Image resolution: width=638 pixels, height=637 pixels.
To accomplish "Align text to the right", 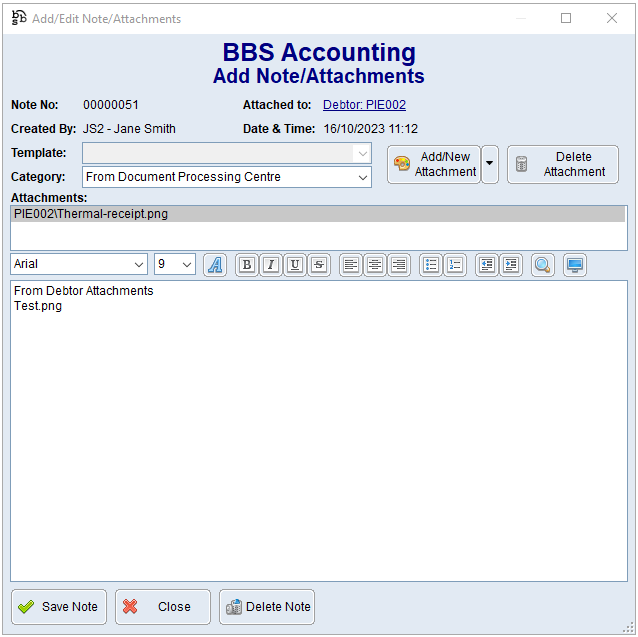I will pos(399,265).
